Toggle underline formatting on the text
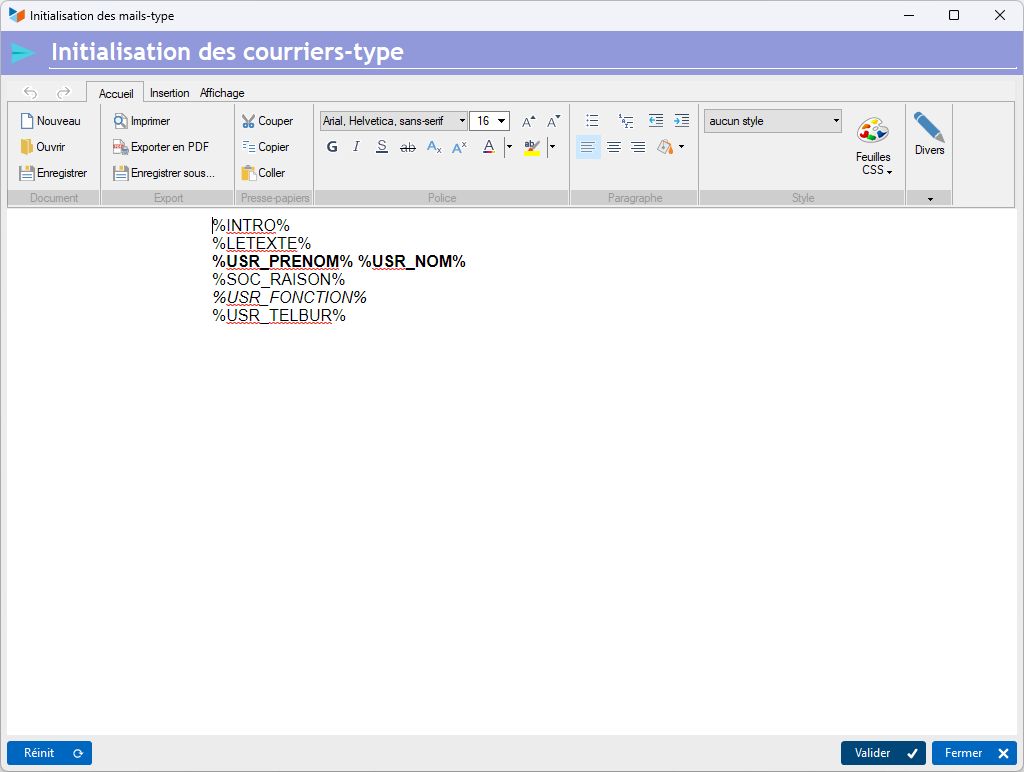1024x772 pixels. pyautogui.click(x=382, y=147)
